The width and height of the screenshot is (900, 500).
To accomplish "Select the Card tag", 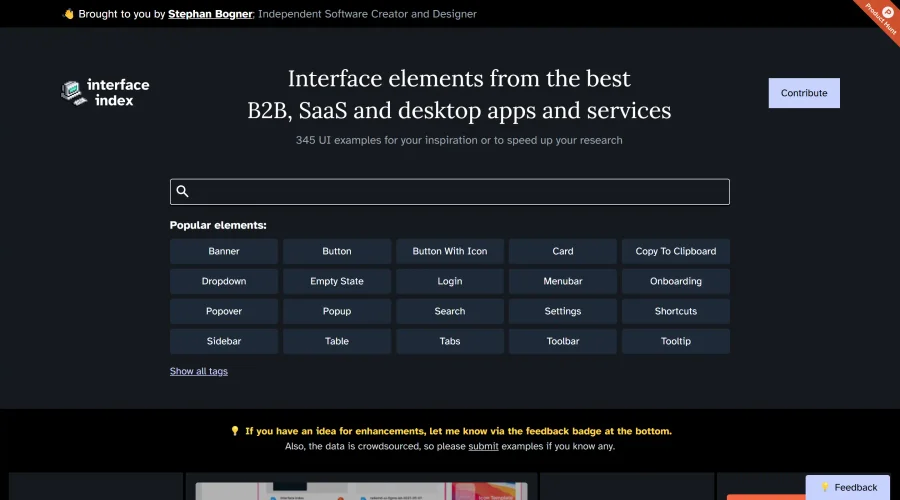I will point(562,251).
